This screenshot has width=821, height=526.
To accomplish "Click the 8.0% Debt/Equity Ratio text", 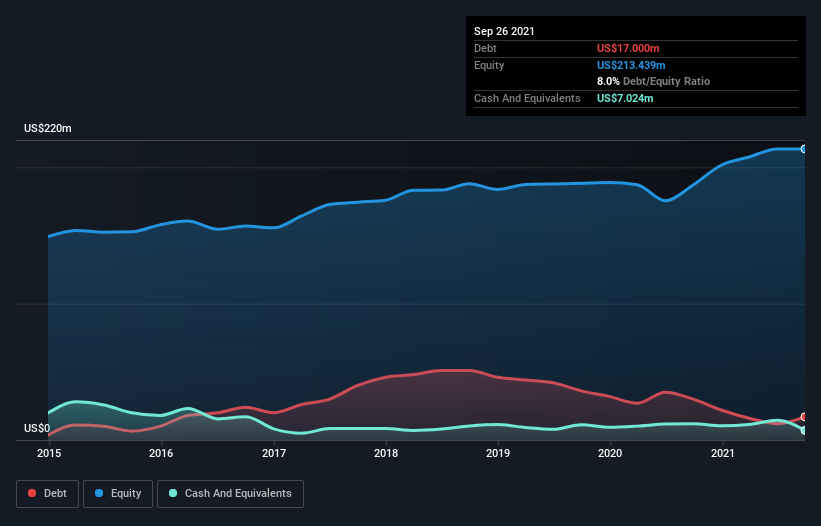I will (653, 82).
